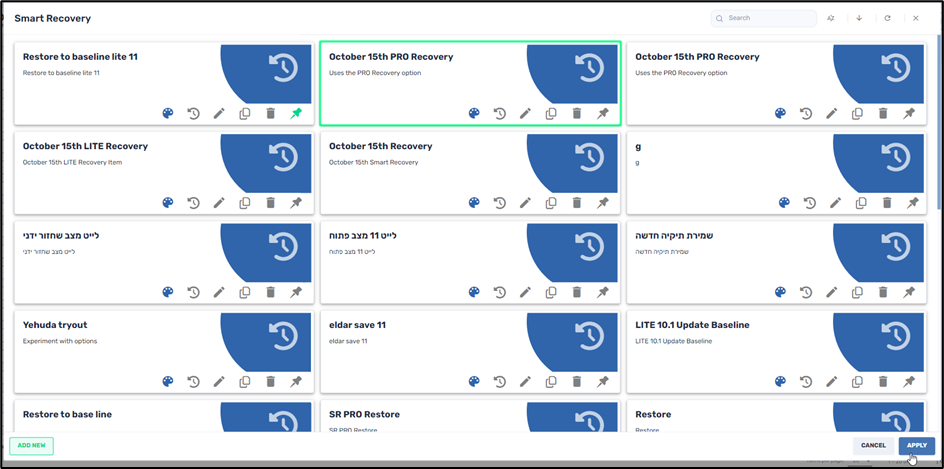944x469 pixels.
Task: Sort items alphabetically with the AZ icon
Action: click(x=831, y=18)
